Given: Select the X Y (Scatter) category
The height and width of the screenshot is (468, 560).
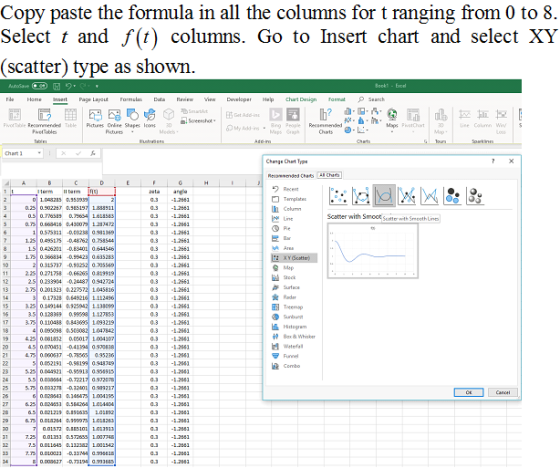Looking at the screenshot, I should pyautogui.click(x=294, y=258).
